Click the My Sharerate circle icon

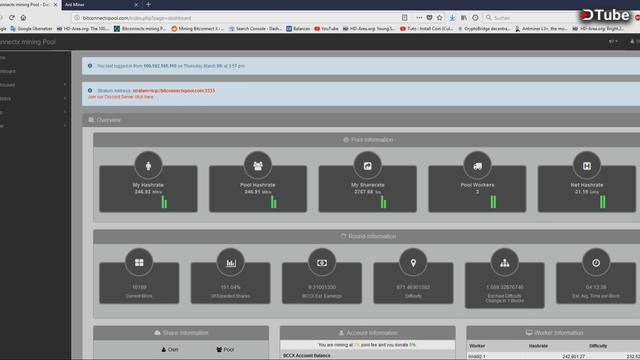click(367, 165)
